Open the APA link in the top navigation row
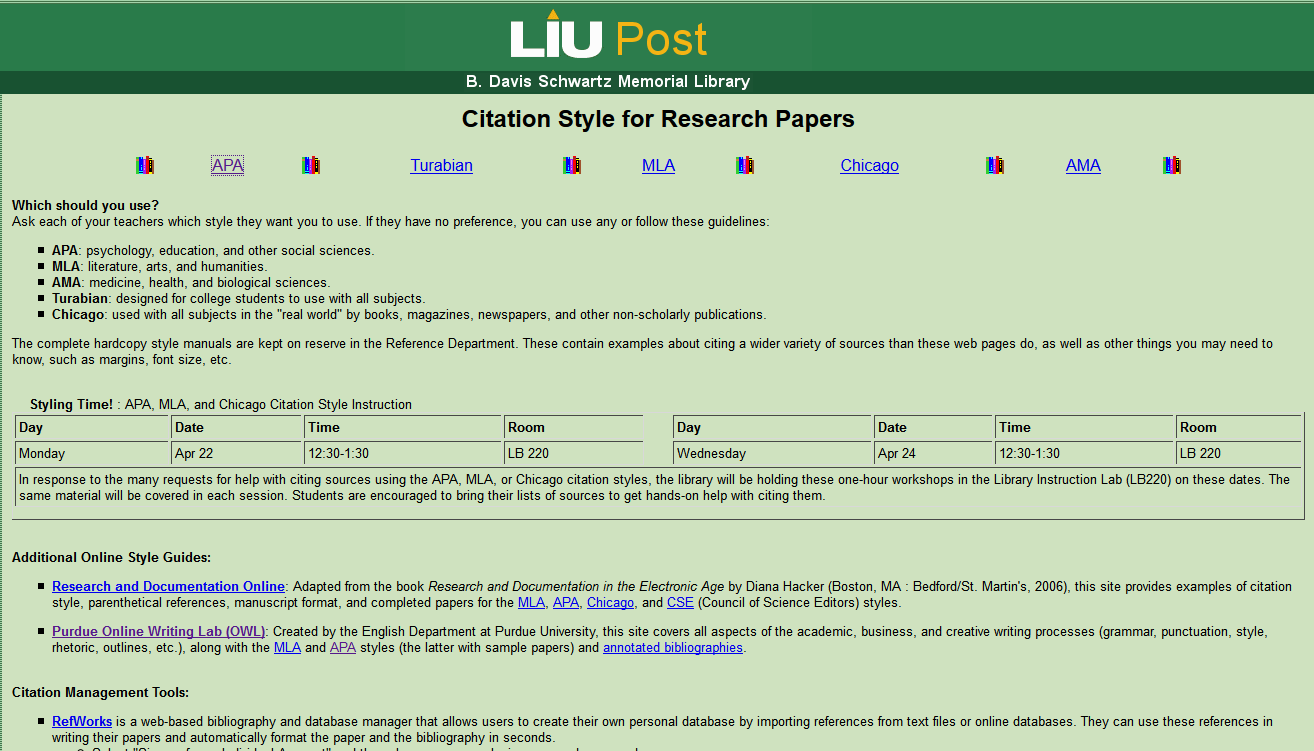1314x751 pixels. 227,166
